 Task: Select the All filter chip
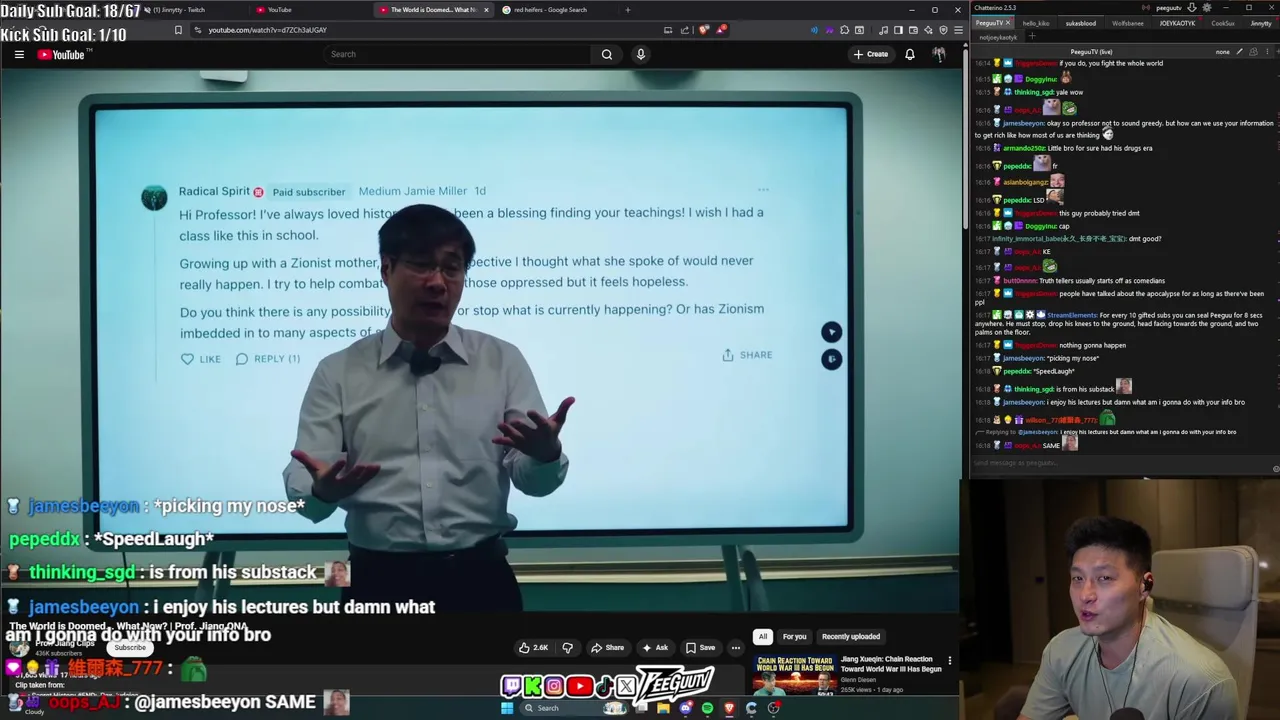763,636
